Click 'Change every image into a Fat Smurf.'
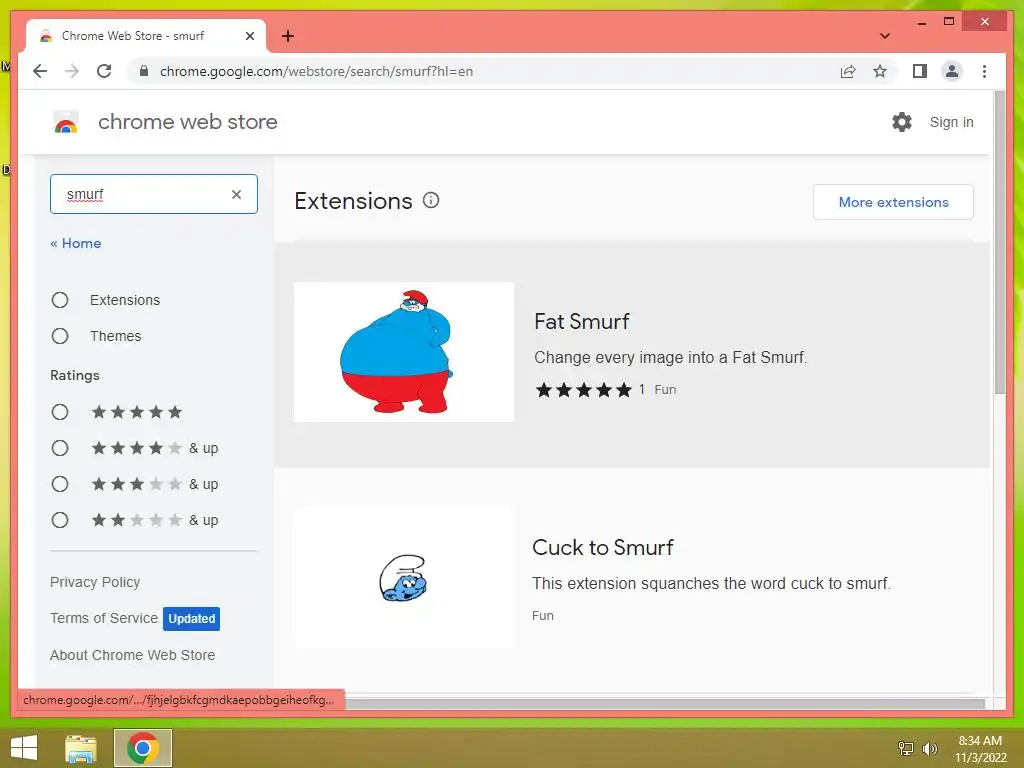Viewport: 1024px width, 768px height. pyautogui.click(x=671, y=357)
